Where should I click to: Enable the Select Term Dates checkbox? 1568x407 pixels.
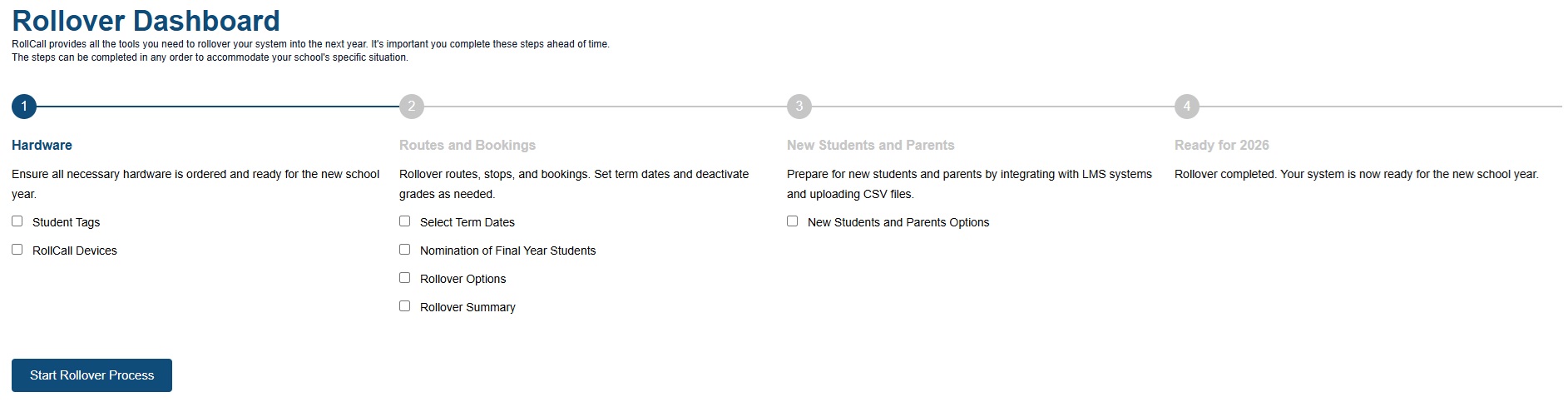point(405,221)
